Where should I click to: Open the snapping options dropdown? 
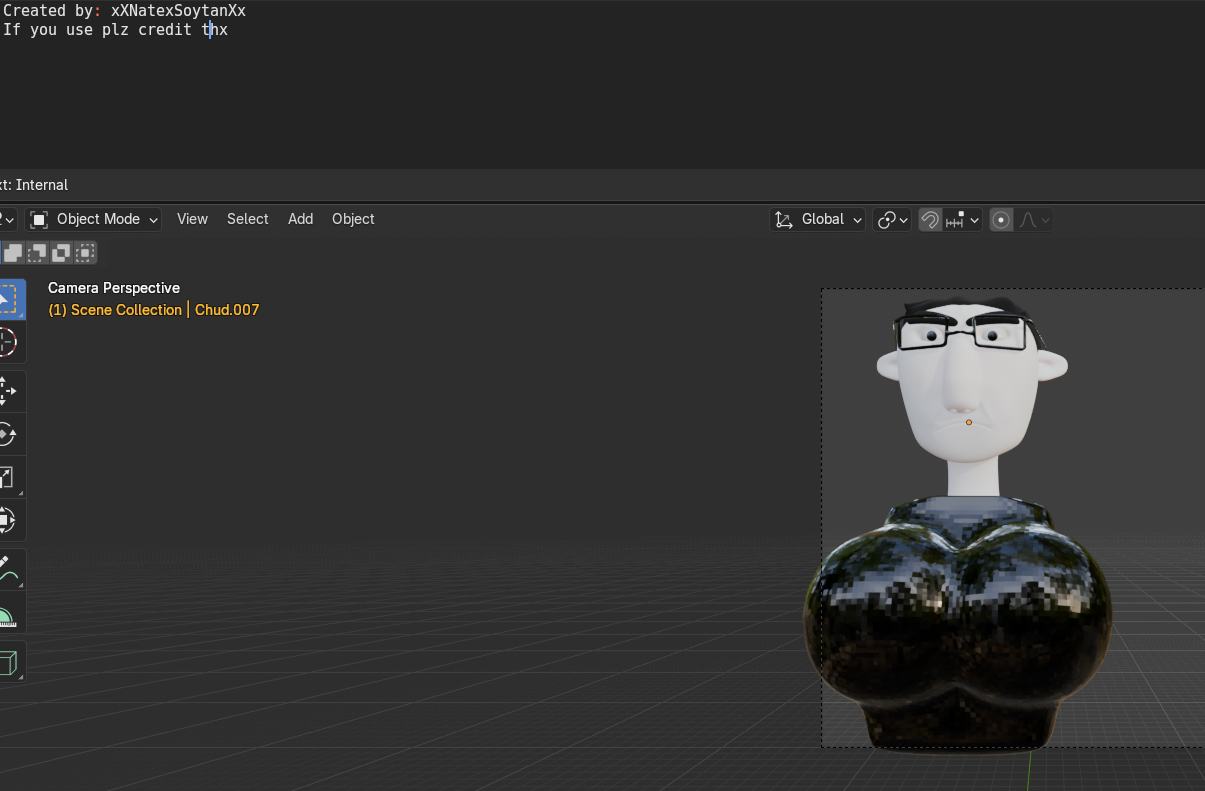click(x=962, y=219)
